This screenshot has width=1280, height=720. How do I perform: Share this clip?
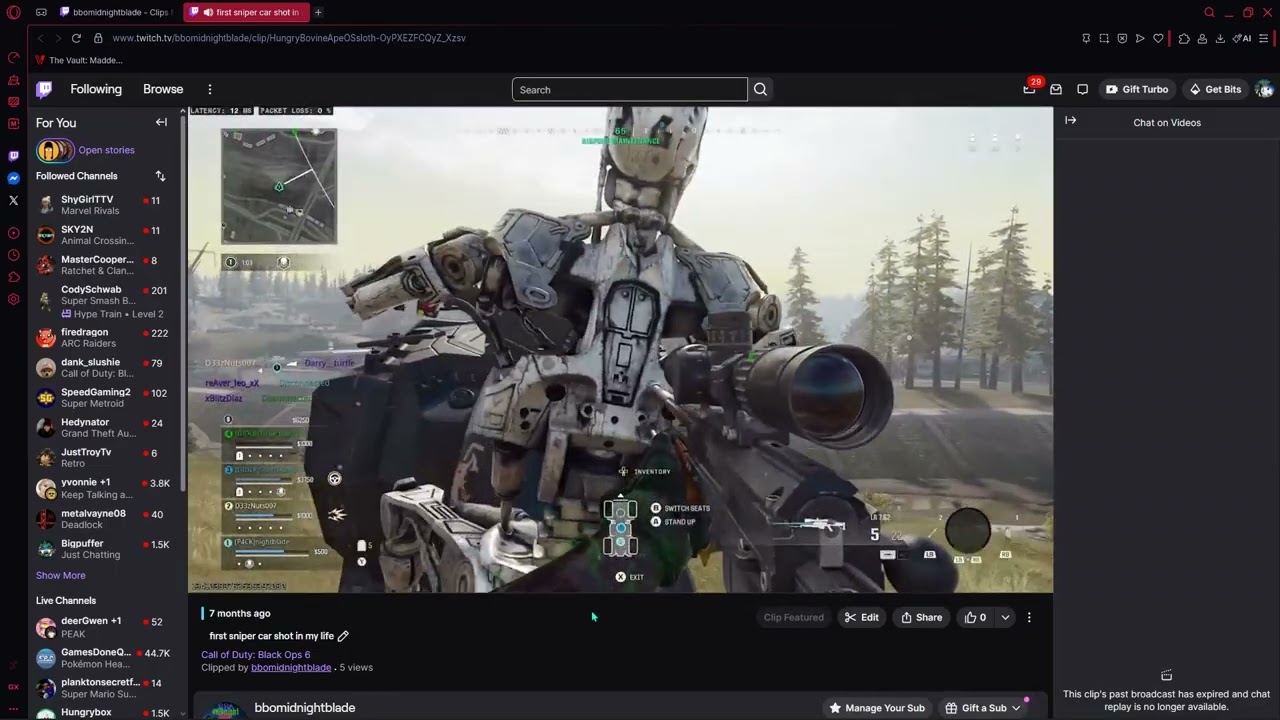coord(921,617)
